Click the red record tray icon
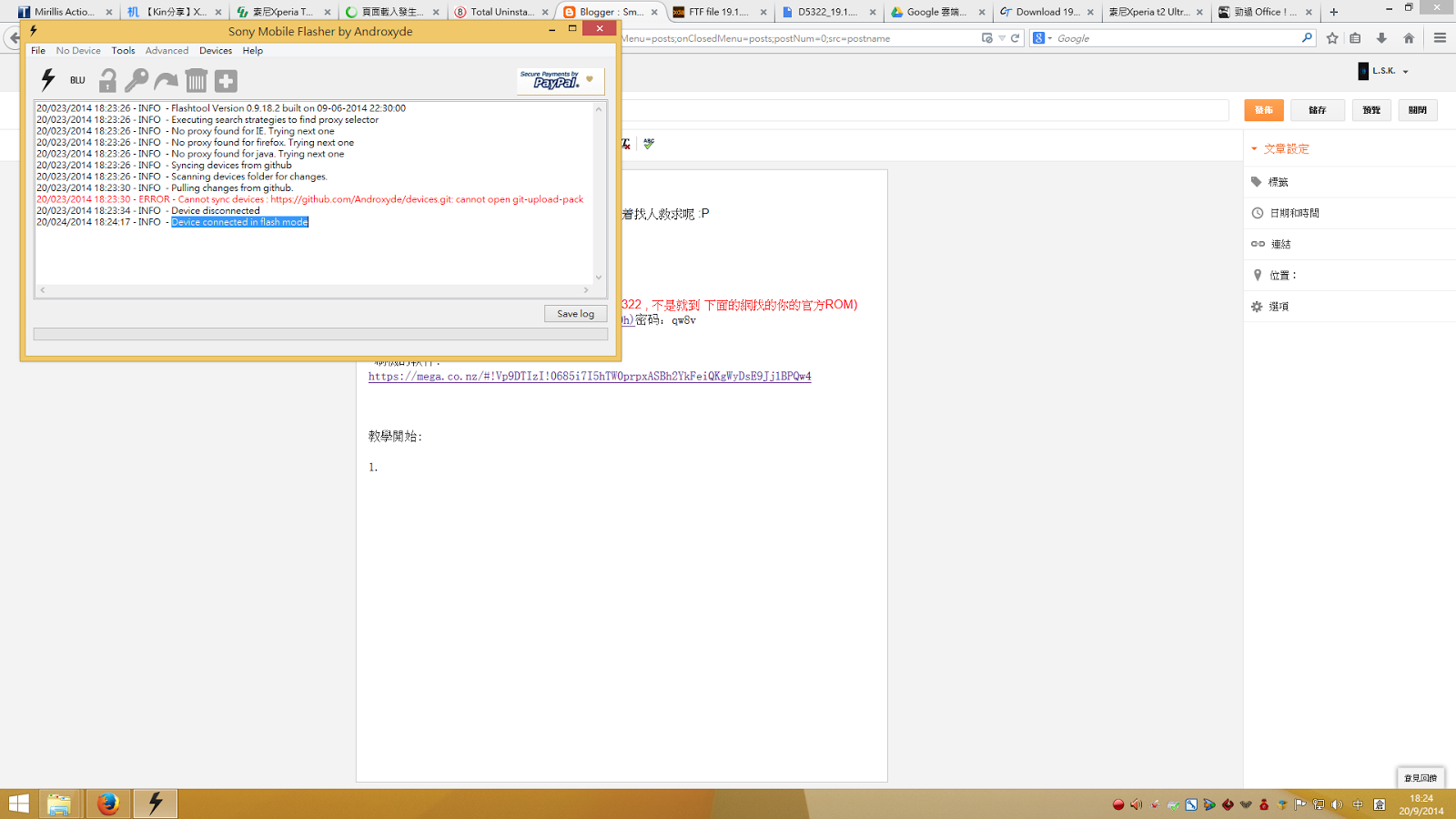Screen dimensions: 1456x819 (1118, 804)
